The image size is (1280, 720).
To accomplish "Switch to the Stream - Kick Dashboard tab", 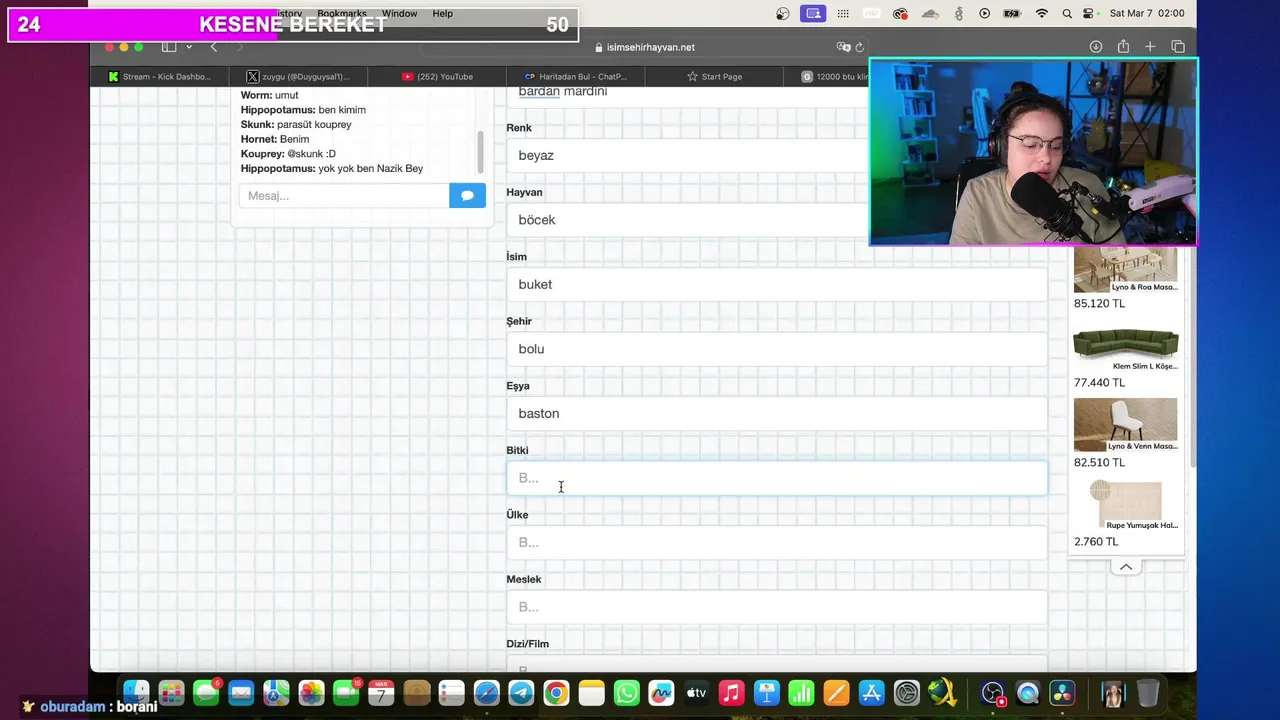I will 159,76.
